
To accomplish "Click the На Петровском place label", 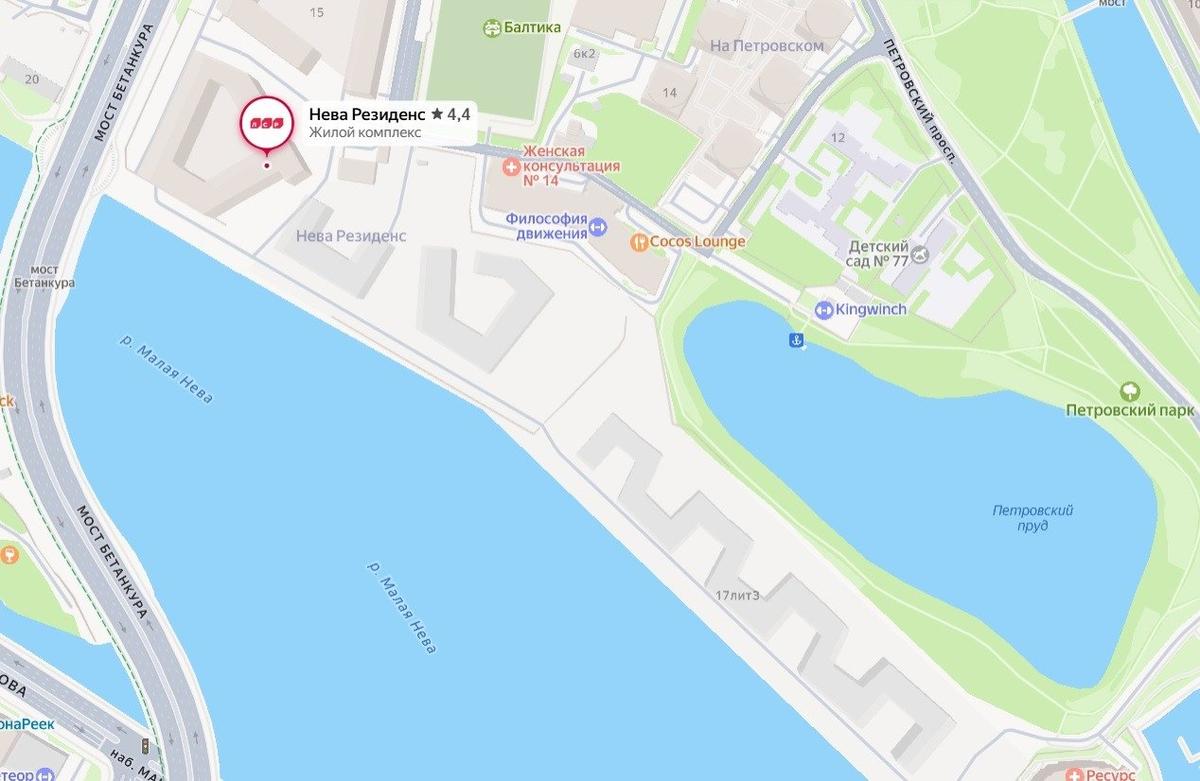I will coord(767,46).
